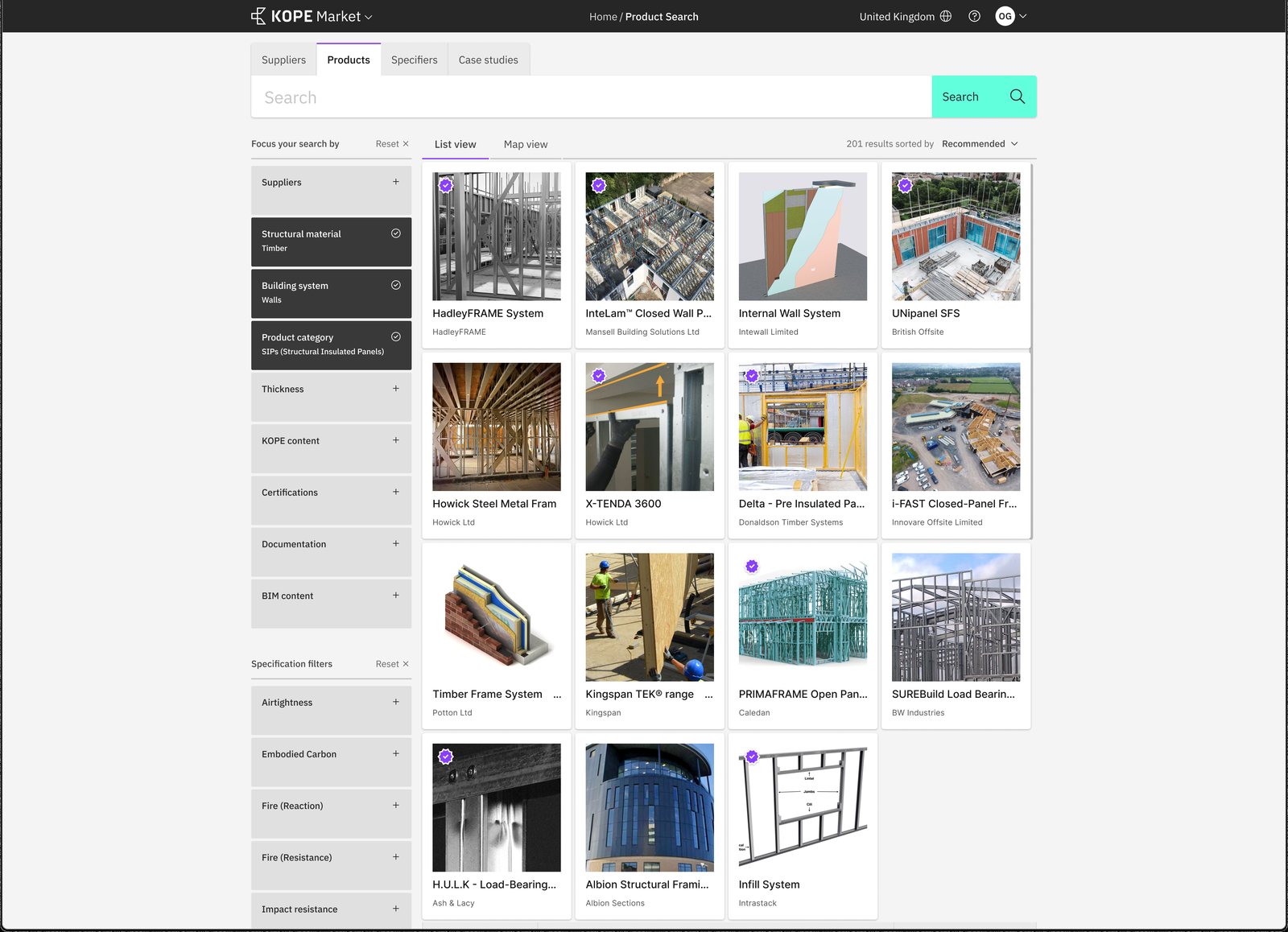1288x932 pixels.
Task: Expand the Embodied Carbon filter
Action: point(331,761)
